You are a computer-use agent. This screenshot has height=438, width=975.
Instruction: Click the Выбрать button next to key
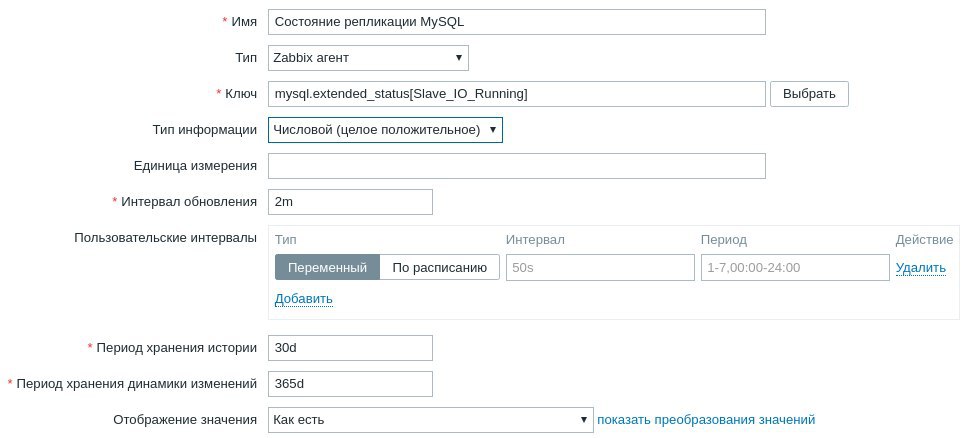pyautogui.click(x=809, y=94)
